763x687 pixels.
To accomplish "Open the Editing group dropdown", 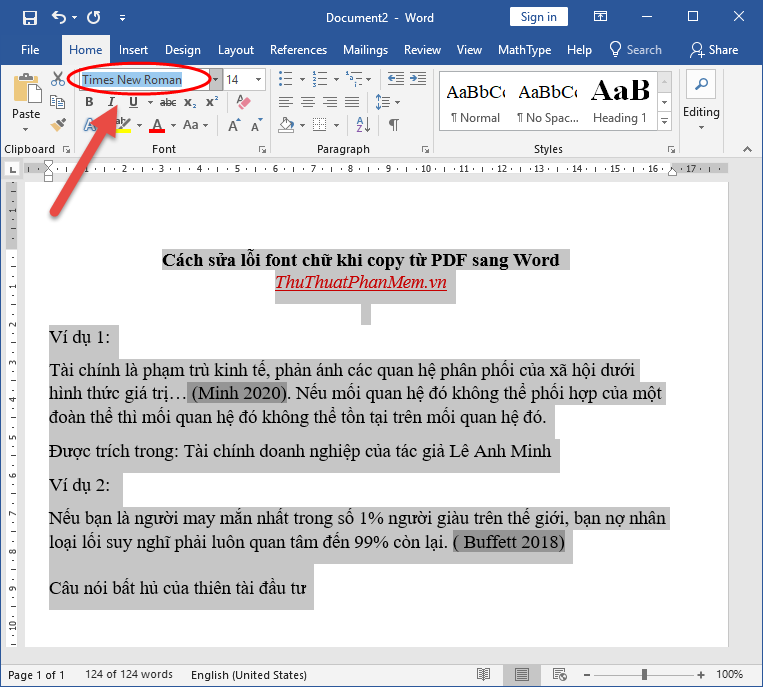I will [701, 127].
